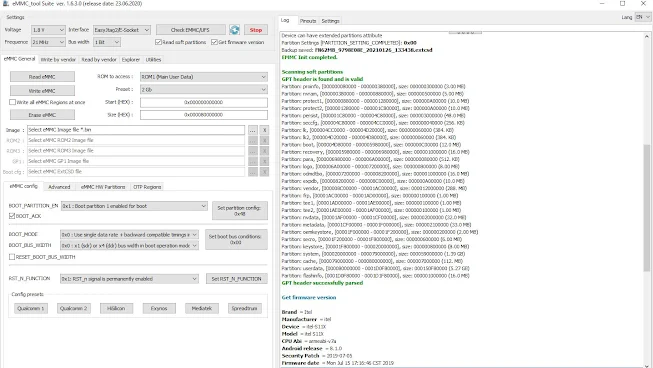Enable RESET_BOOT_BUS_WIDTH checkbox
The width and height of the screenshot is (653, 368).
(x=12, y=257)
